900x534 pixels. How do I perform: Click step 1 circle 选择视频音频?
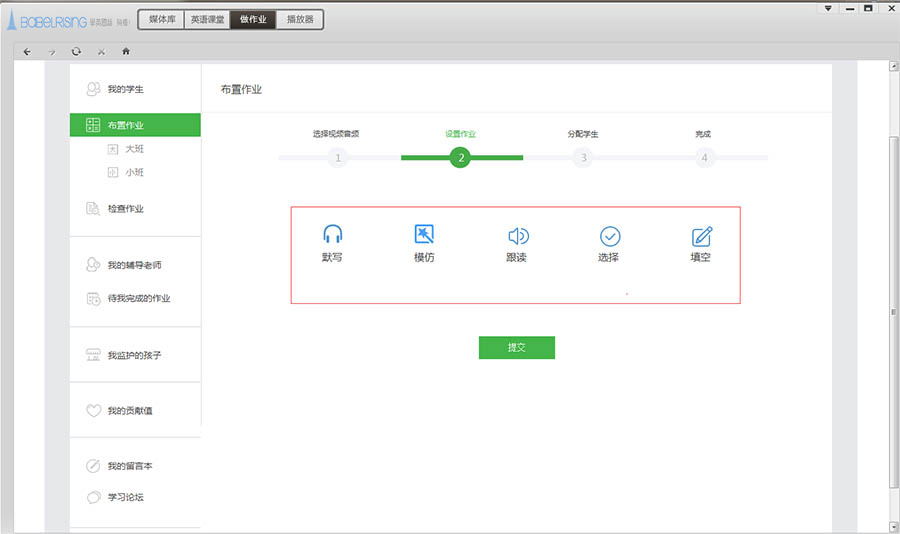pos(338,157)
